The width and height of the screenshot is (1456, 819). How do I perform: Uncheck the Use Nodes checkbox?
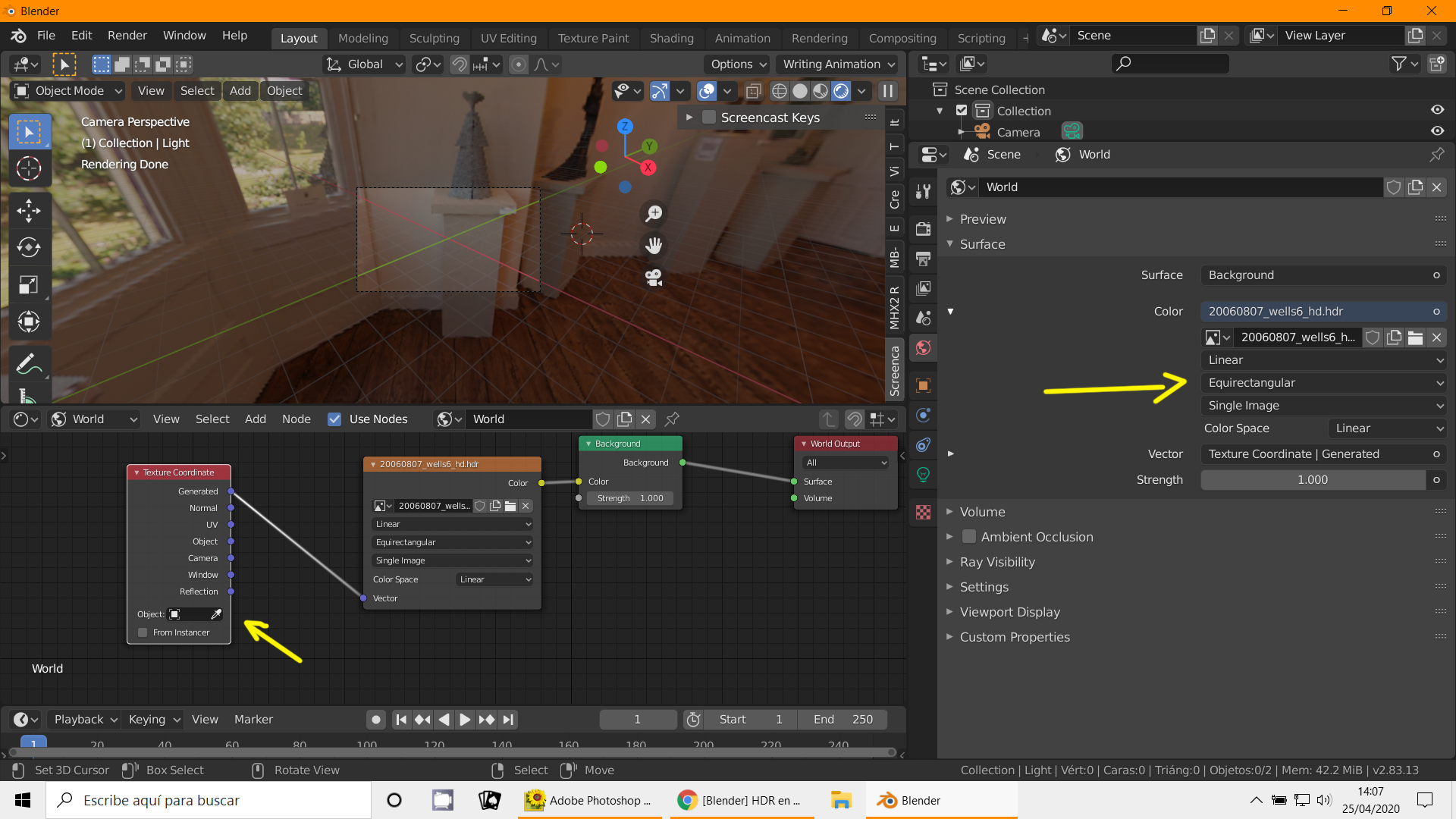[334, 419]
